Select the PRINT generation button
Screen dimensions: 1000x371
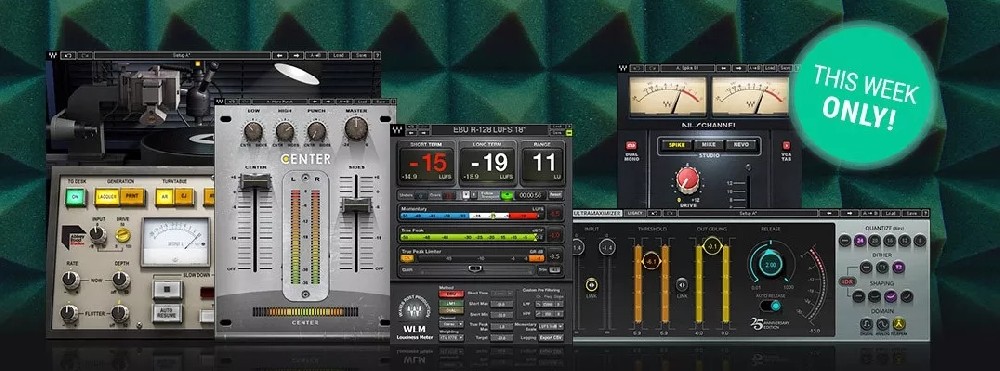point(133,196)
